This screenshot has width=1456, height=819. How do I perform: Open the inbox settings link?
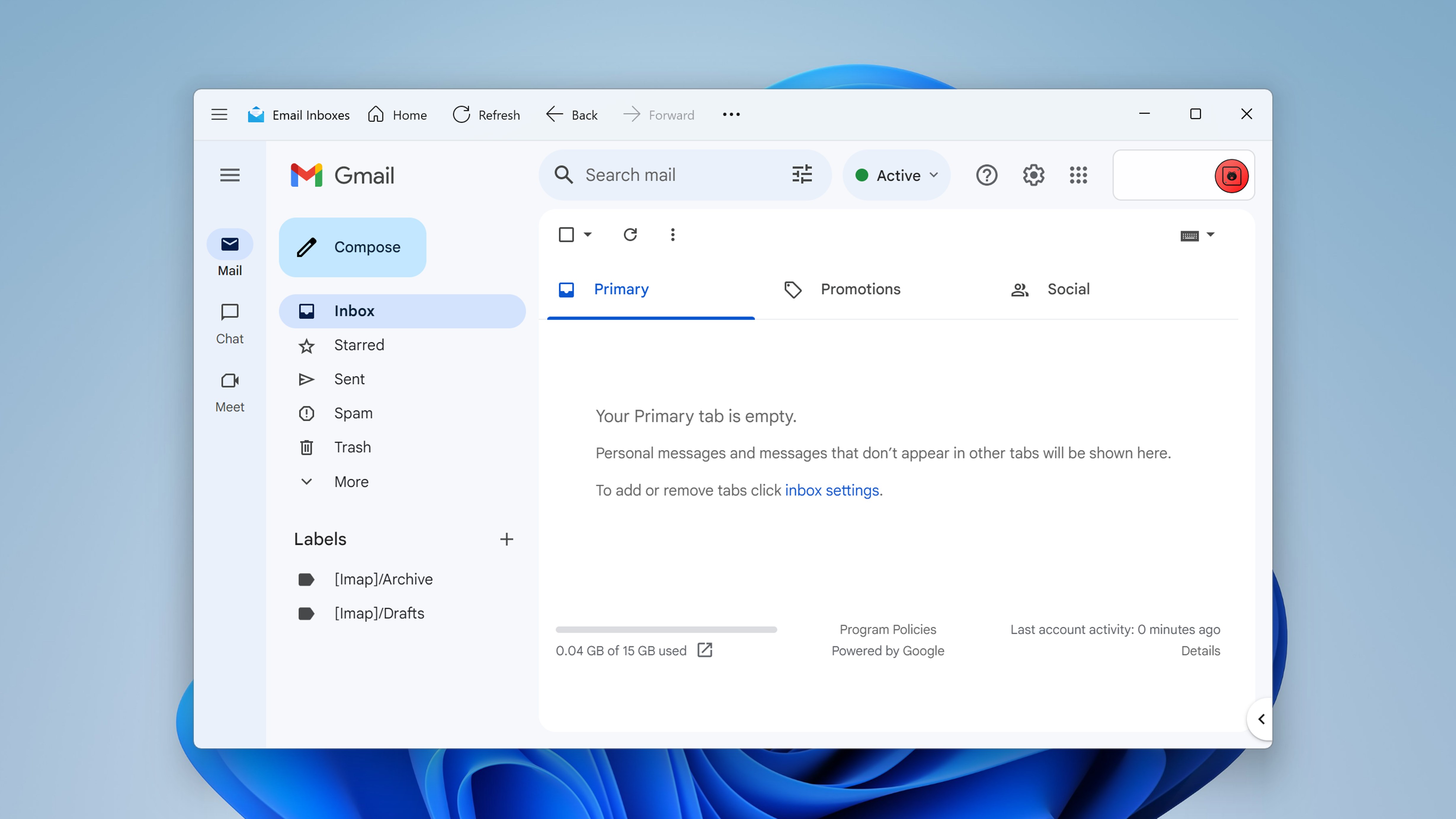click(832, 490)
